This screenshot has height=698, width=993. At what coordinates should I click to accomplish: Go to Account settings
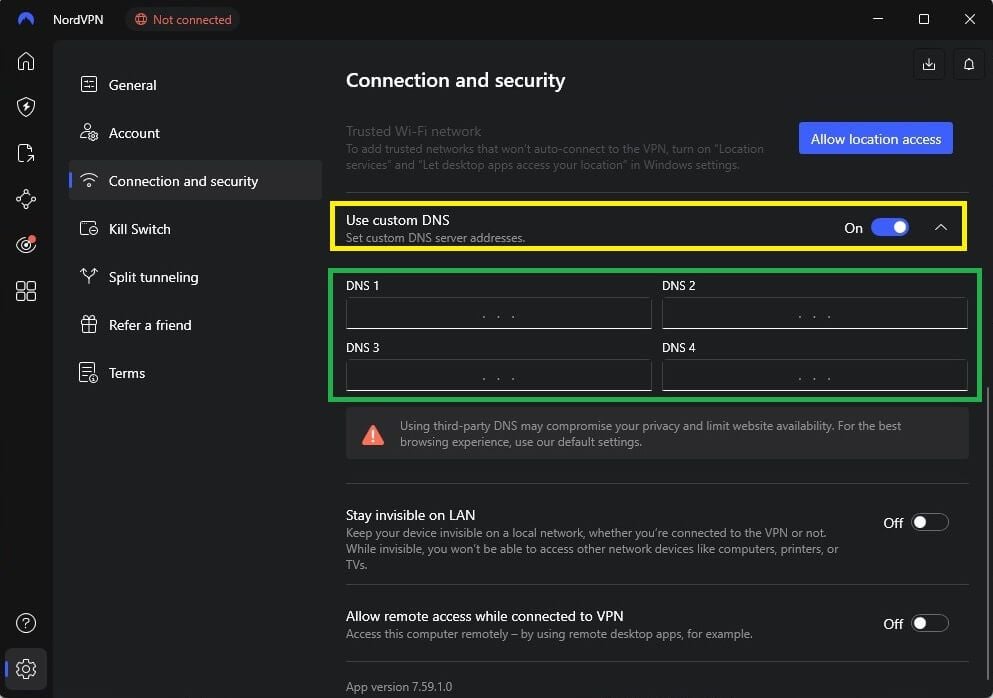pos(195,133)
